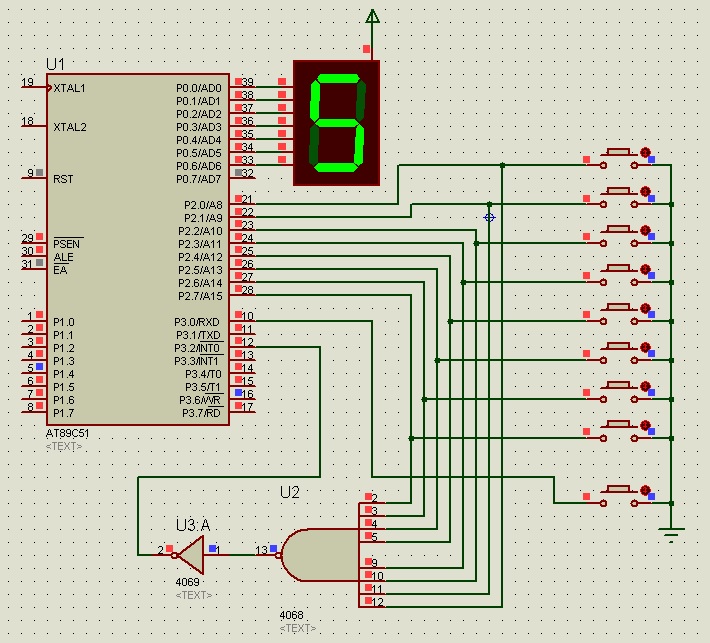The image size is (710, 643).
Task: Select the AT89C51 part value label
Action: [x=67, y=433]
